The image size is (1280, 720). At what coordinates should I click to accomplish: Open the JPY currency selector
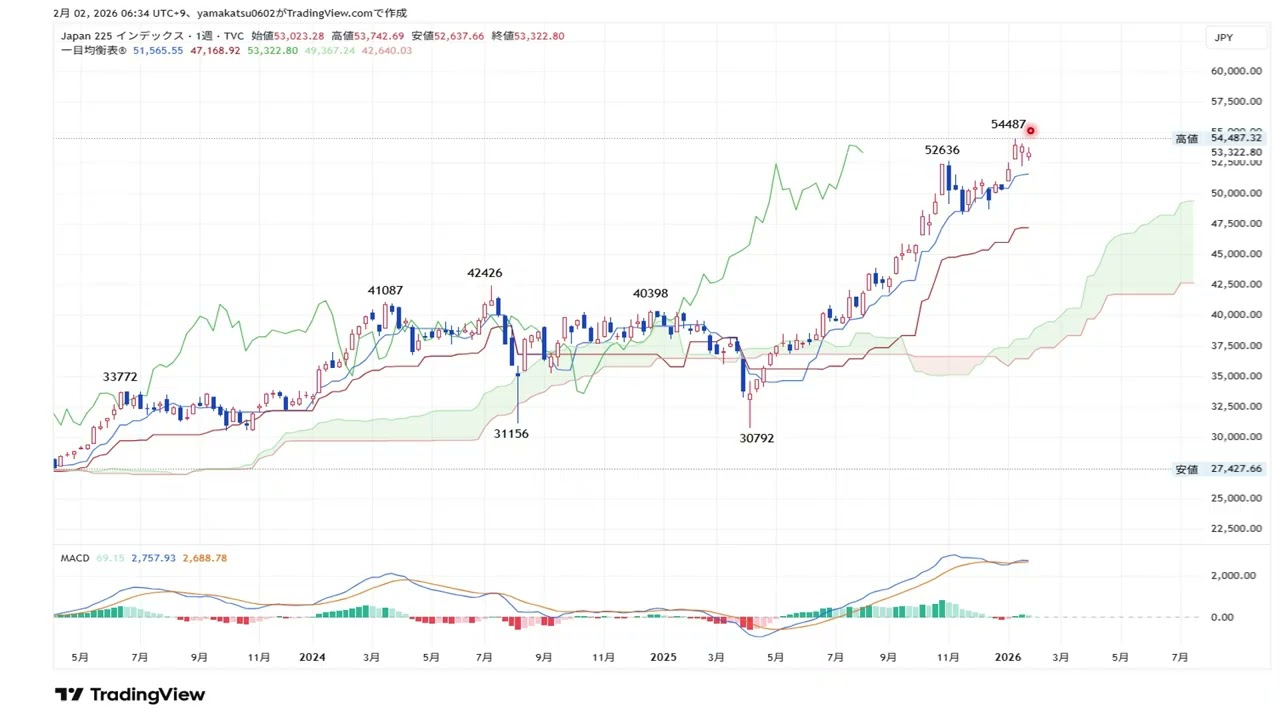[1223, 38]
